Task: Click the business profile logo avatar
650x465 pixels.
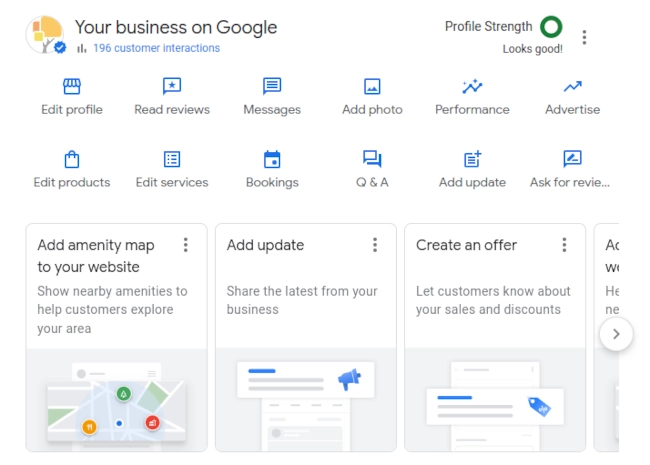Action: pyautogui.click(x=46, y=35)
